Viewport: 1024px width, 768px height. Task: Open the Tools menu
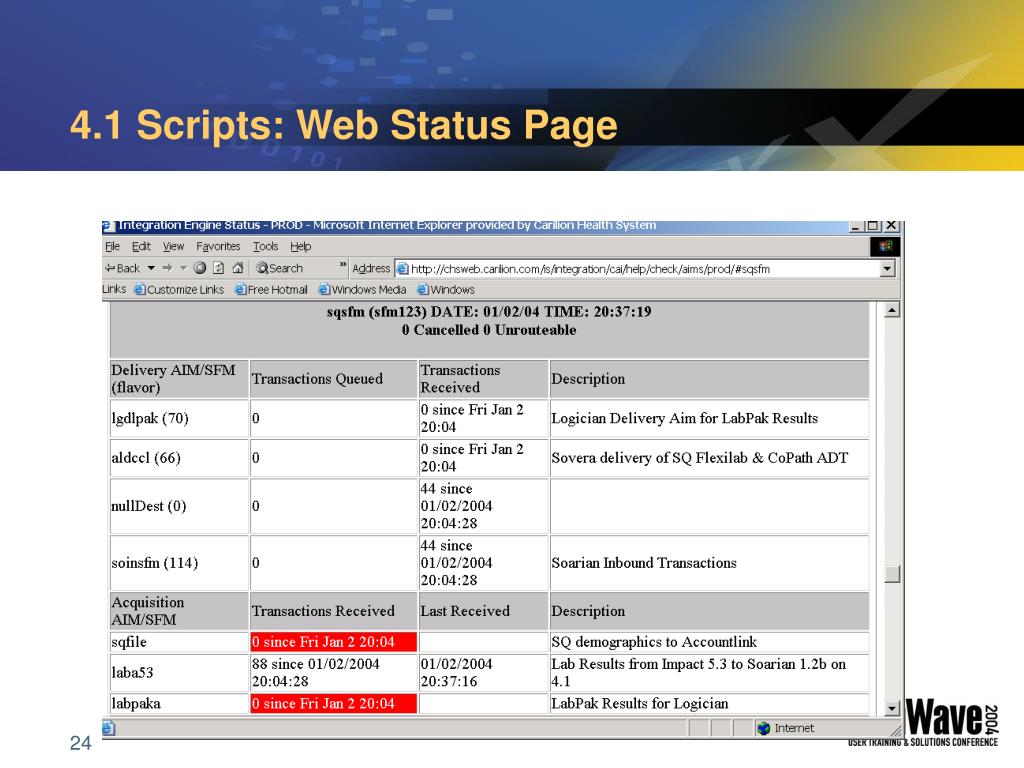266,246
